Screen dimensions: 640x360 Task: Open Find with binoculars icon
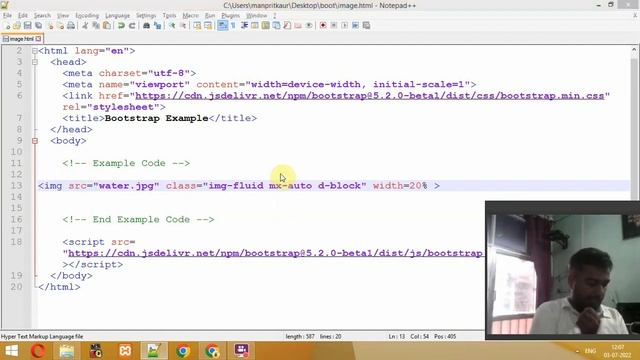(146, 26)
